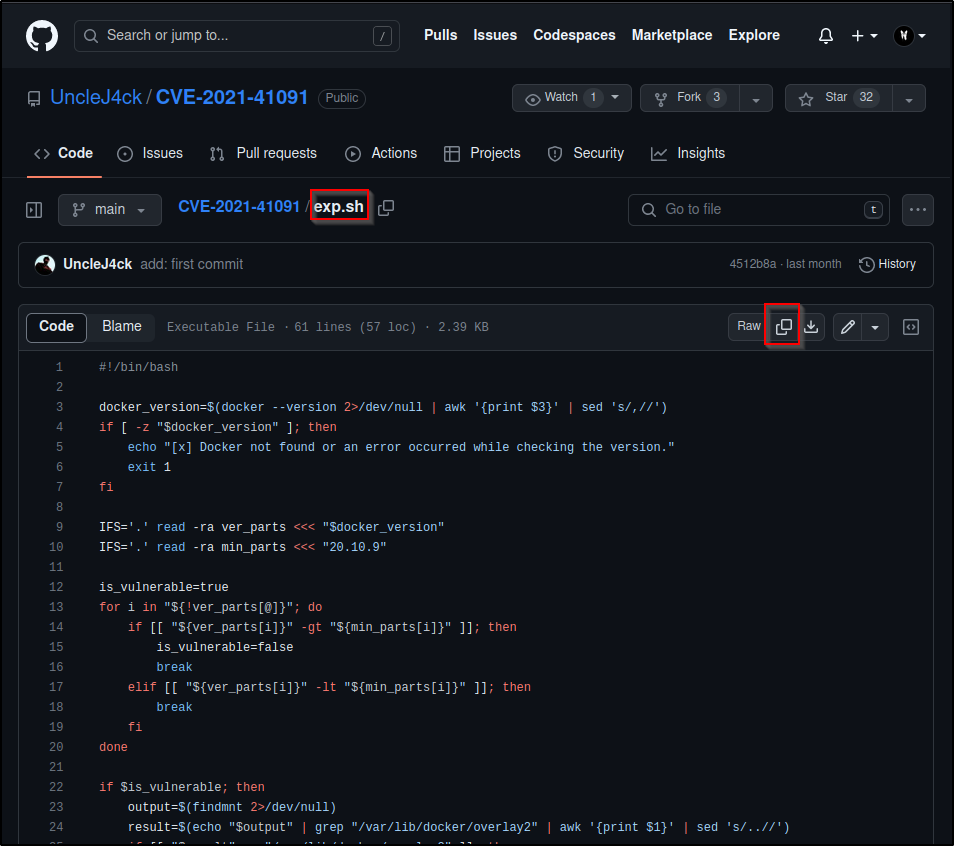Copy the file path icon next to exp.sh

coord(386,208)
